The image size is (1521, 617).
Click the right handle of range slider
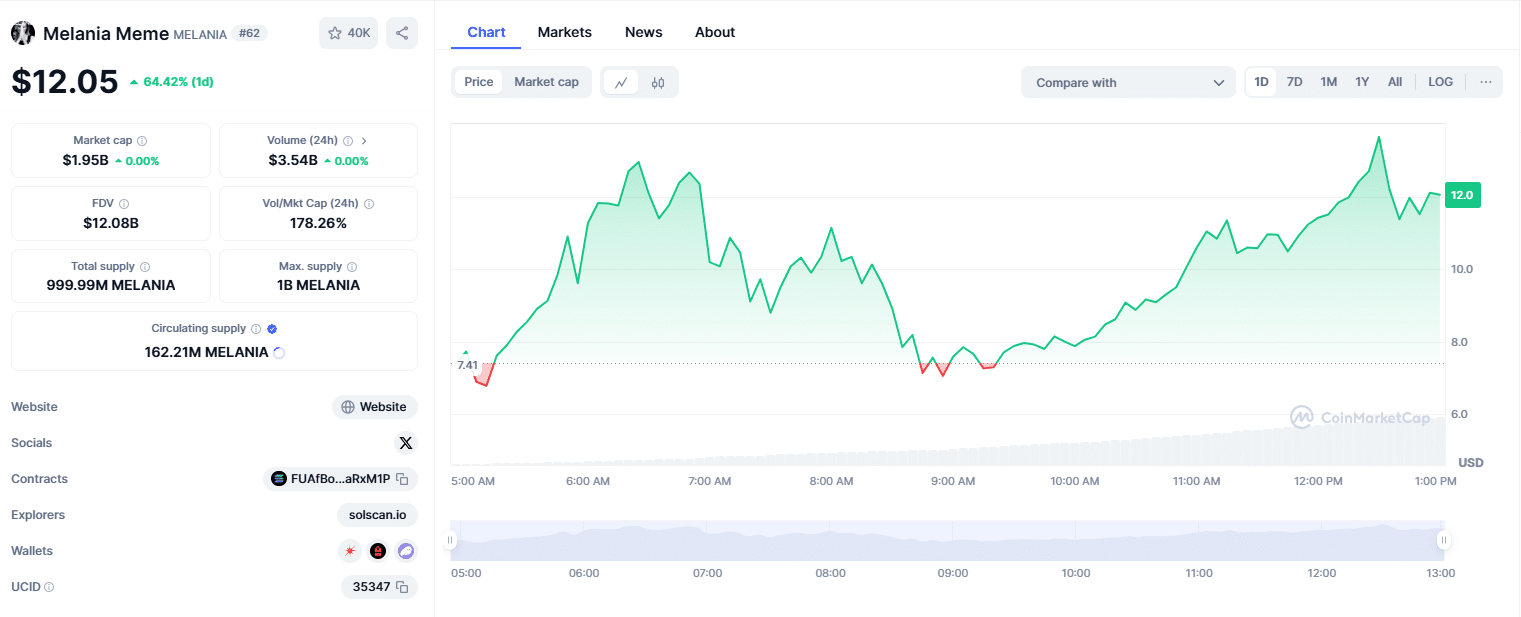tap(1443, 540)
